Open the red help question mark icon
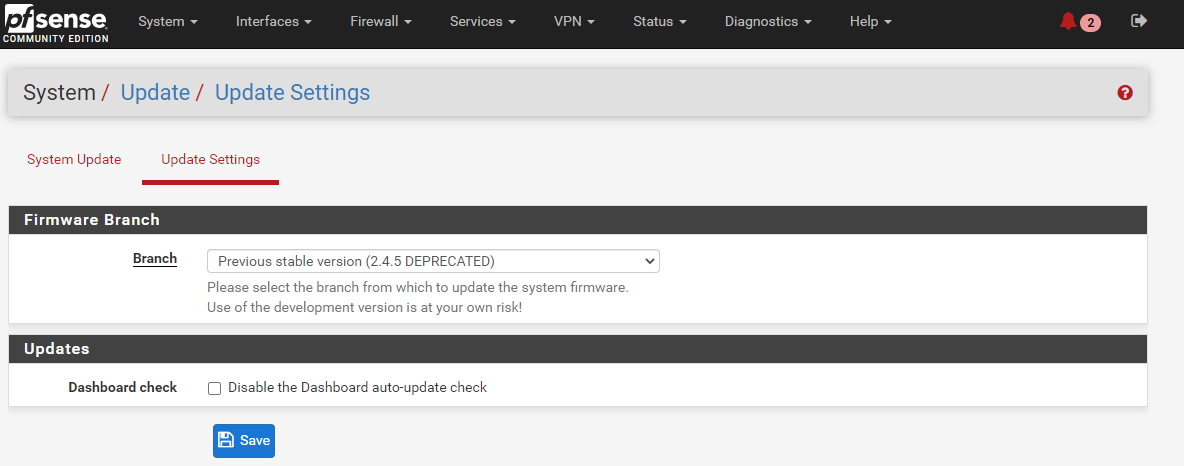Viewport: 1184px width, 466px height. 1125,93
